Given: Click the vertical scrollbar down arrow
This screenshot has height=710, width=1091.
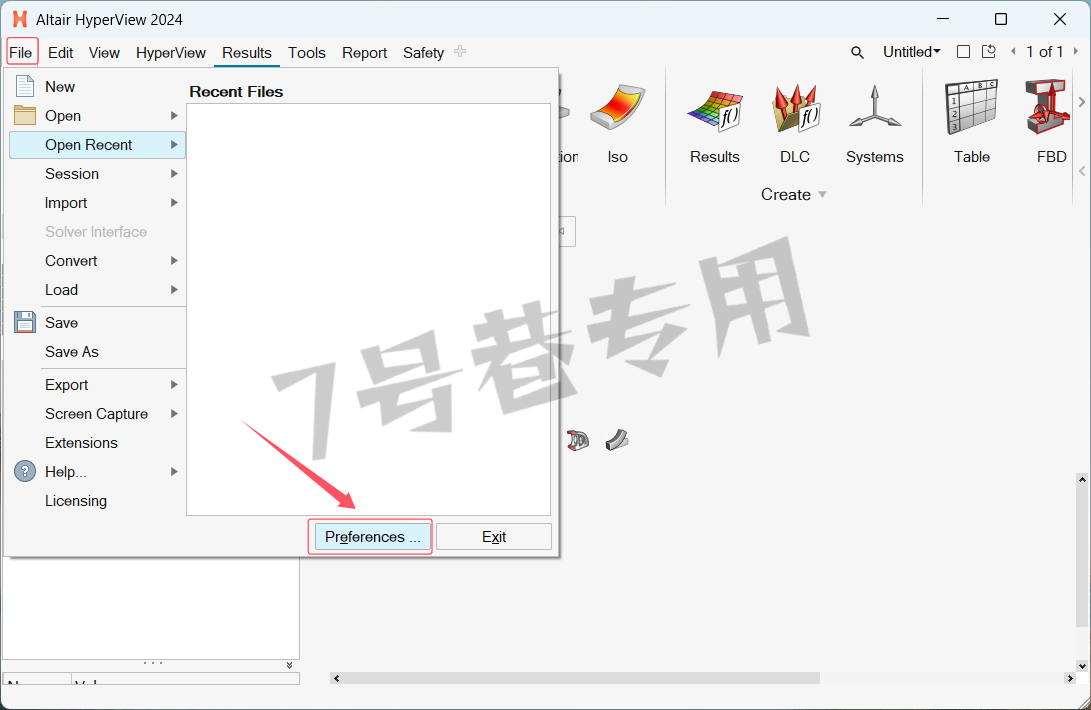Looking at the screenshot, I should pos(1082,666).
